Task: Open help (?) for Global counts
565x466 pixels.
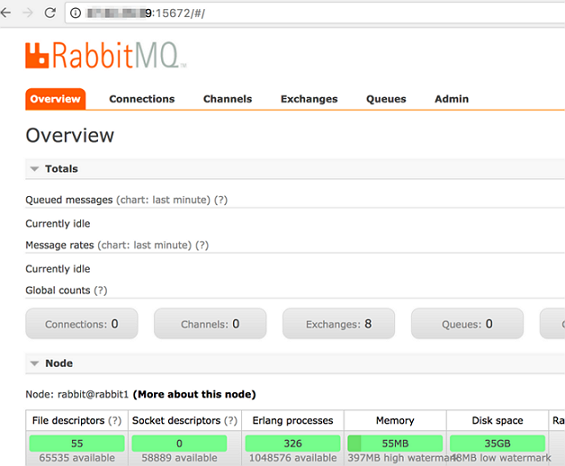Action: tap(101, 290)
